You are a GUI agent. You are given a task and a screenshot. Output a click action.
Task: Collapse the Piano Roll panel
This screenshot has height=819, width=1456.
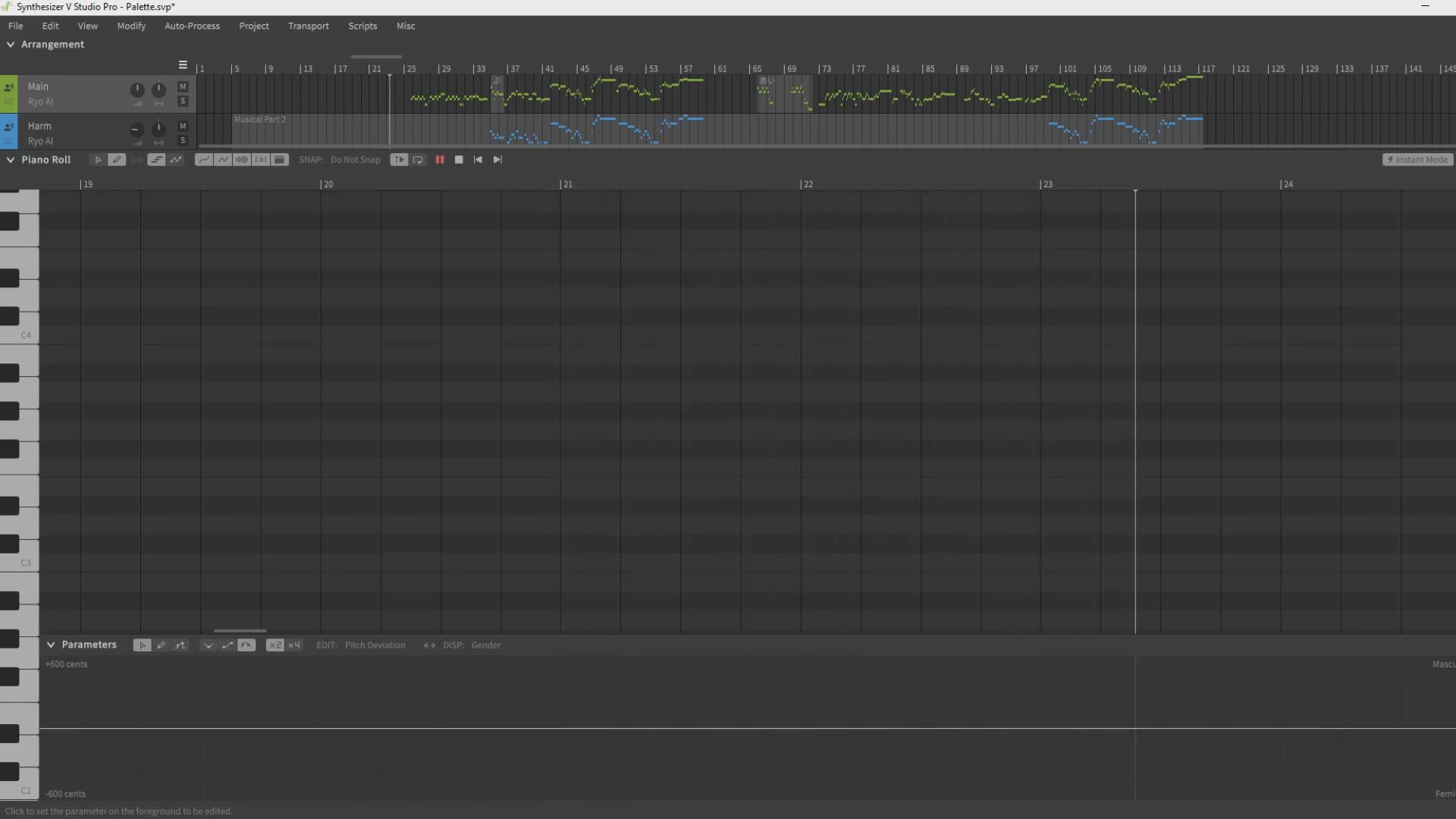point(11,160)
